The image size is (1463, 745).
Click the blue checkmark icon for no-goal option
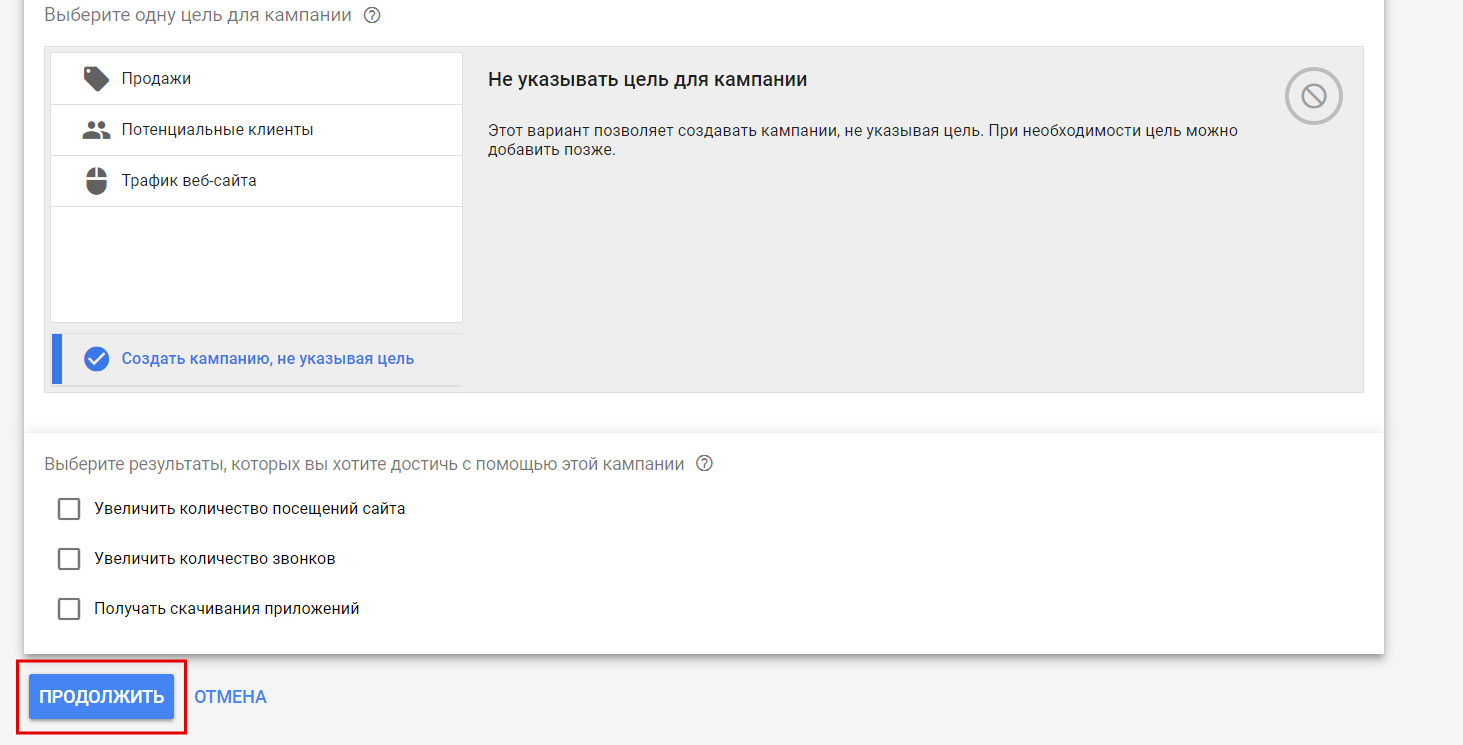96,359
